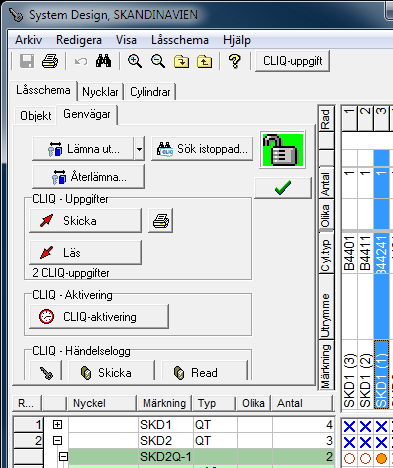This screenshot has height=468, width=393.
Task: Select the SKD2 marking cell
Action: [166, 441]
